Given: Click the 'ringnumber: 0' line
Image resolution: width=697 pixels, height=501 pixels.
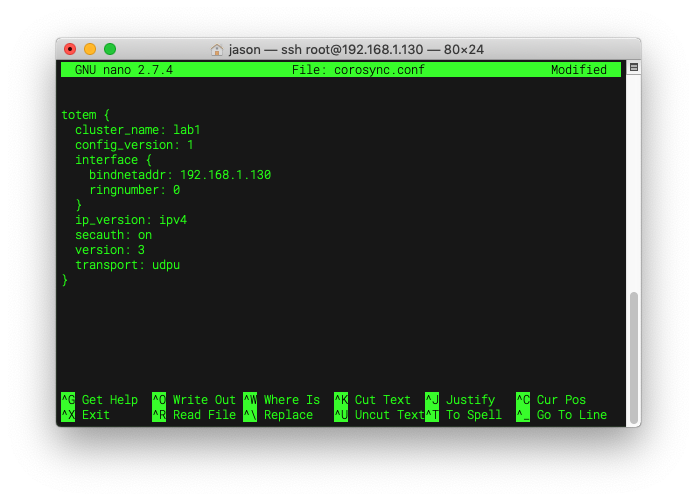Looking at the screenshot, I should [x=134, y=190].
